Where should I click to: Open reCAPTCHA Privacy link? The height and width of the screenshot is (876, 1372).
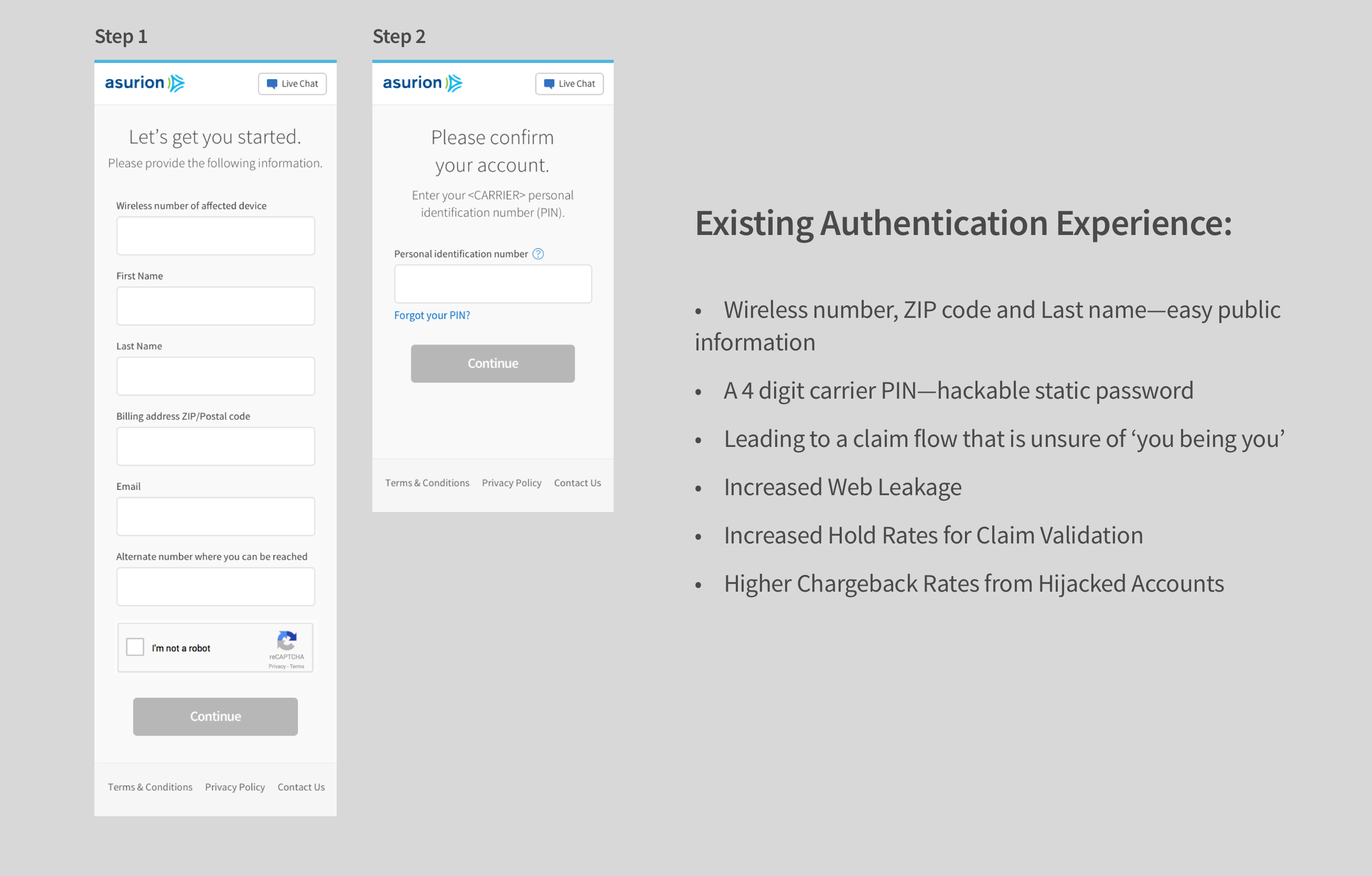[x=277, y=666]
